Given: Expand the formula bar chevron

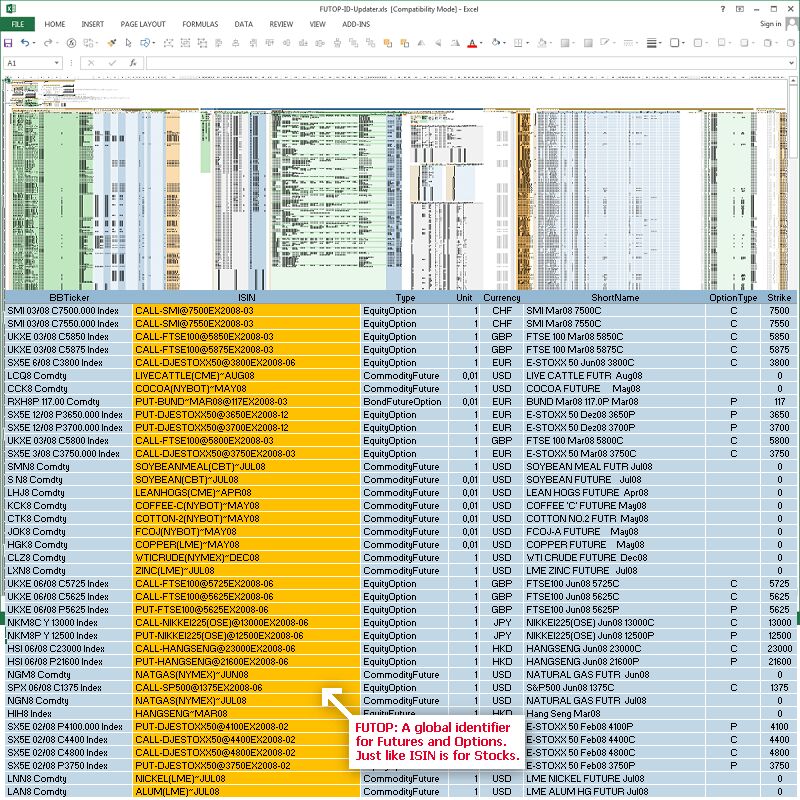Looking at the screenshot, I should pos(791,63).
